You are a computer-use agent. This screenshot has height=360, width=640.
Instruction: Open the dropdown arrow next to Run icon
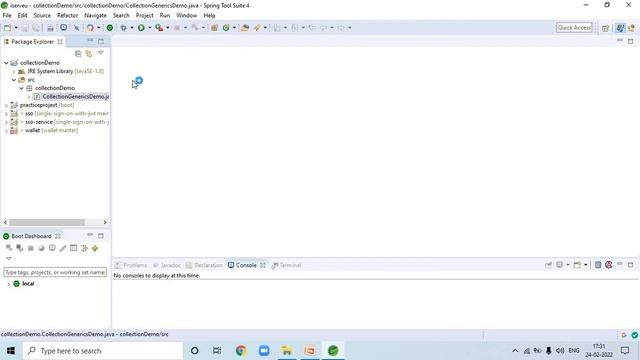pyautogui.click(x=149, y=28)
